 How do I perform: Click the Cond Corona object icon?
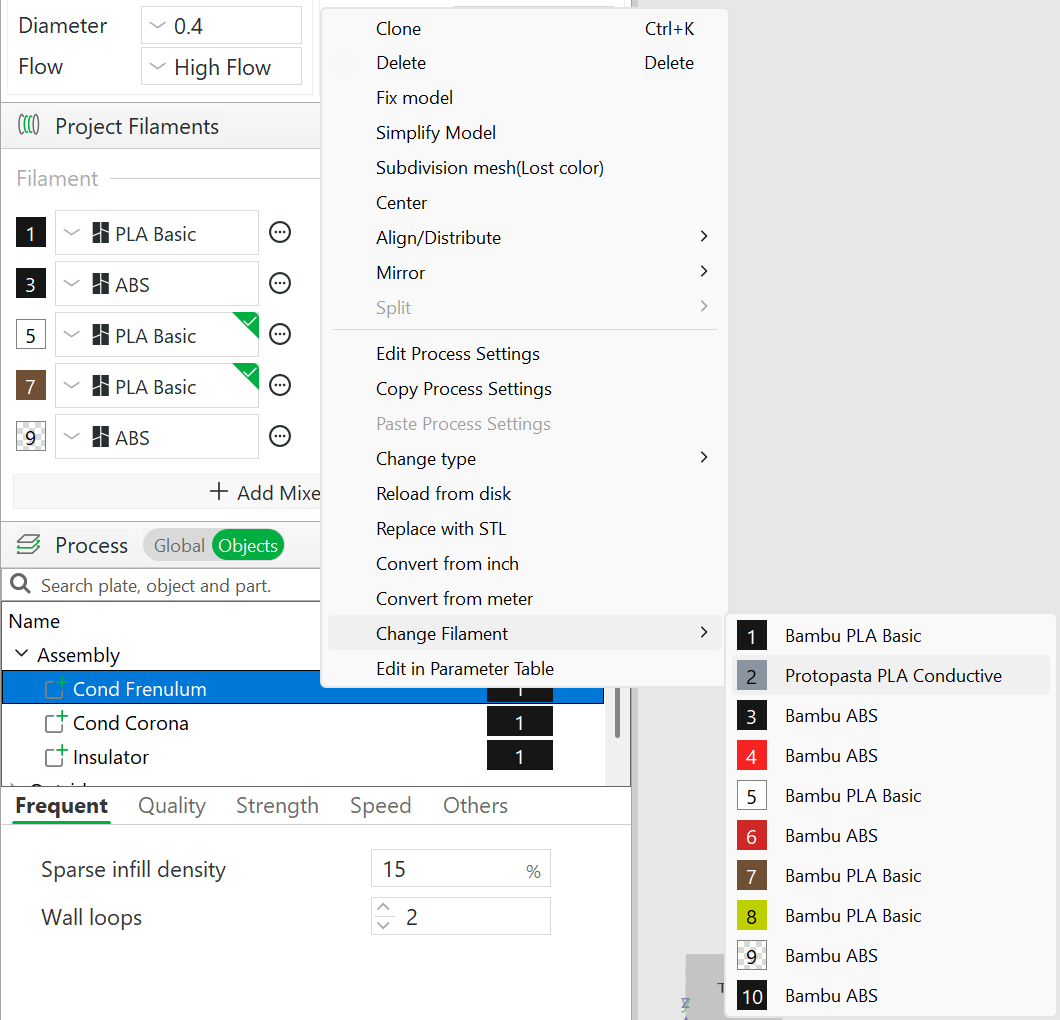56,722
